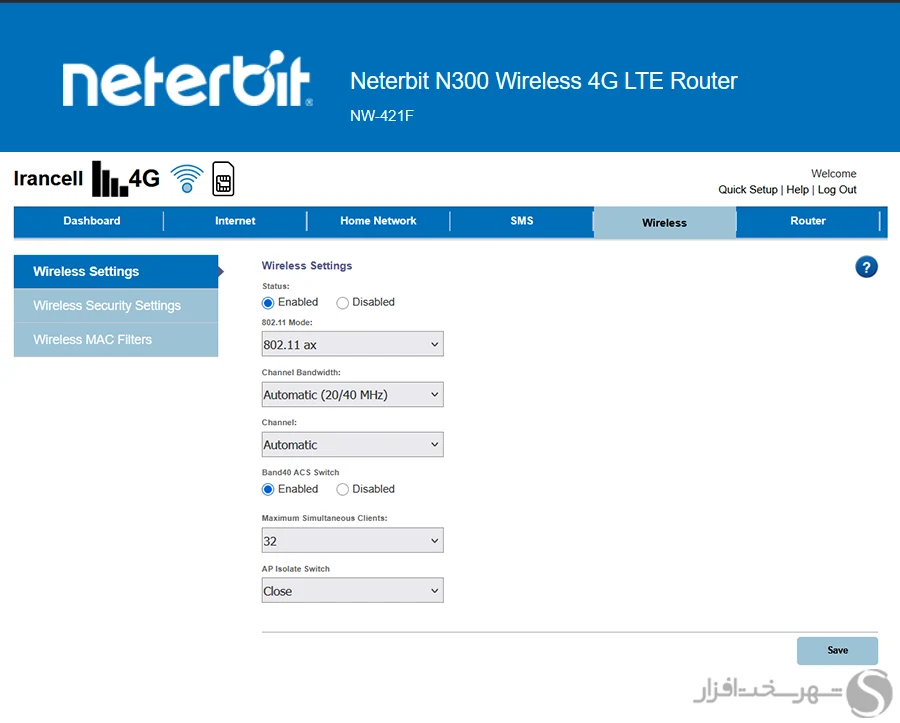The height and width of the screenshot is (723, 900).
Task: Click the Neterbit logo
Action: coord(187,79)
